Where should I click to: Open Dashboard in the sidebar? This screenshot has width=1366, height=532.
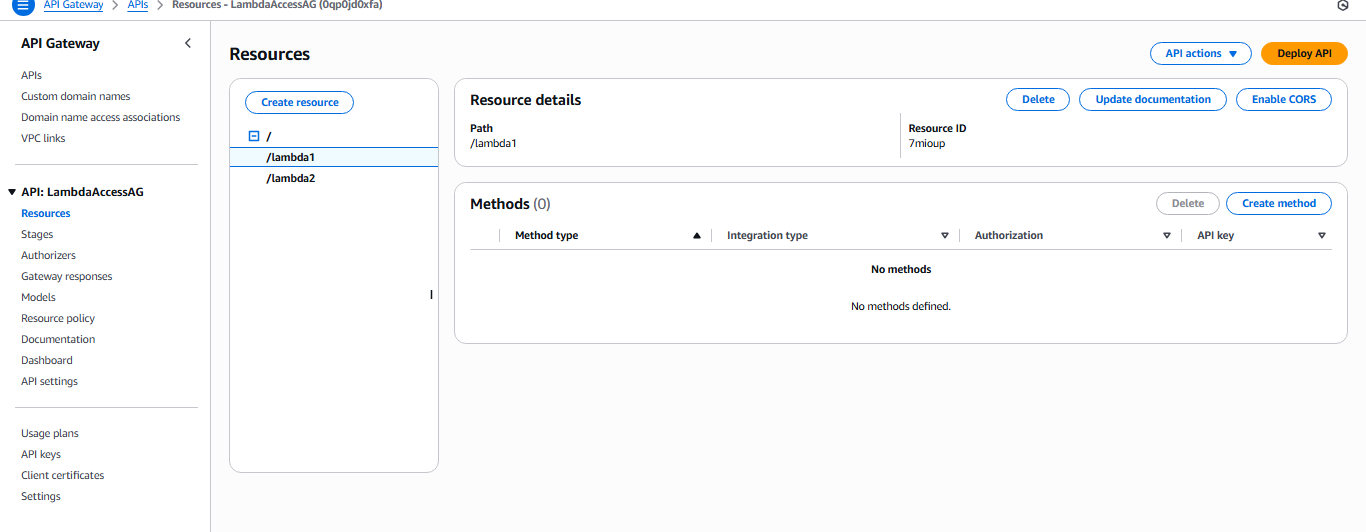click(47, 360)
